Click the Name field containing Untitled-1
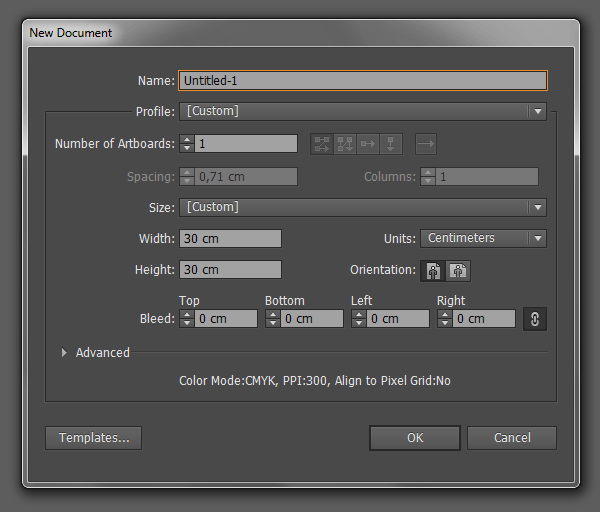Viewport: 600px width, 512px height. (x=363, y=81)
